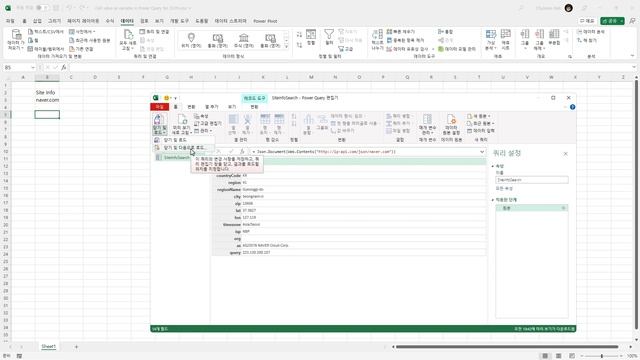Select the SiteInfoSearch query in Queries pane
Screen dimensions: 640x360
pyautogui.click(x=177, y=158)
